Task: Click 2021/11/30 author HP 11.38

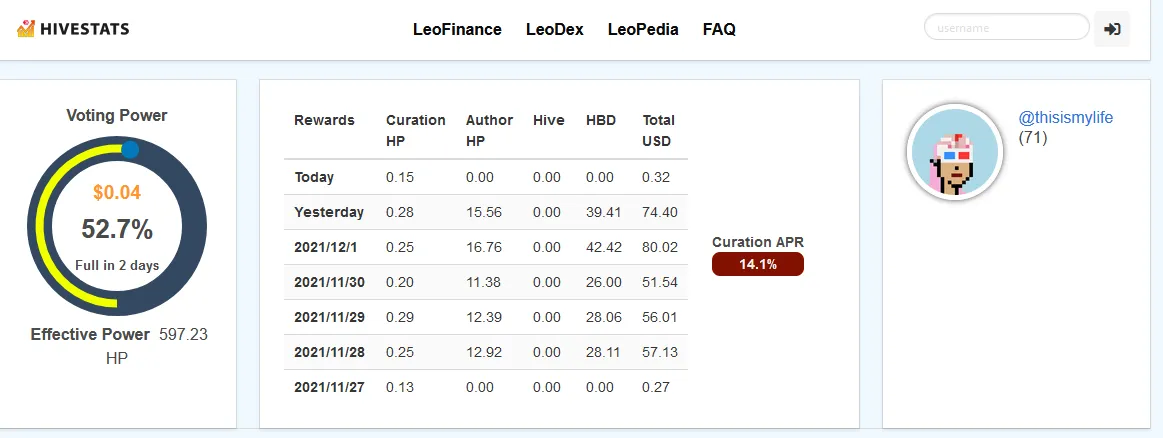Action: 484,282
